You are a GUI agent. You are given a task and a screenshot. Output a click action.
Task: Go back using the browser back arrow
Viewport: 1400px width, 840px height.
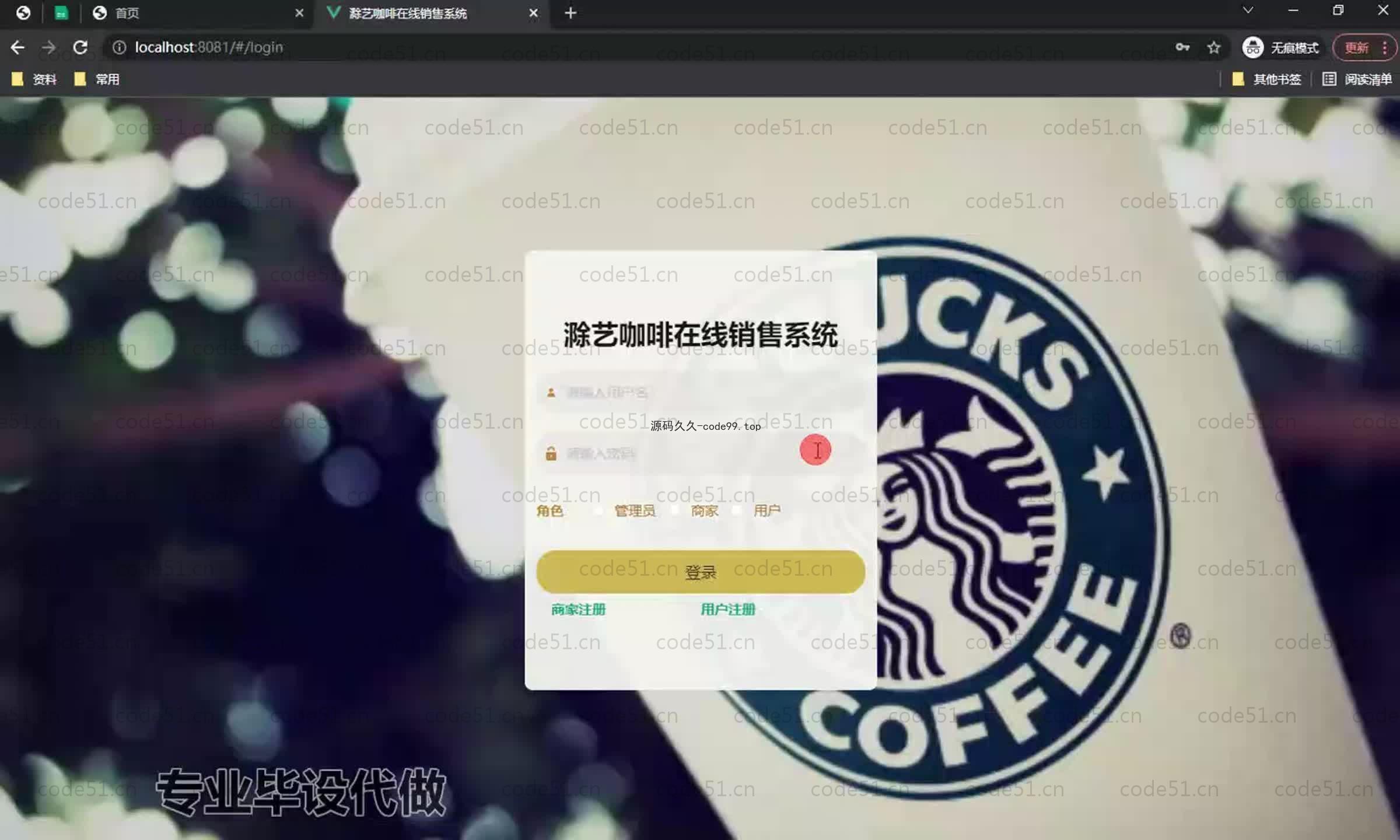(x=17, y=47)
